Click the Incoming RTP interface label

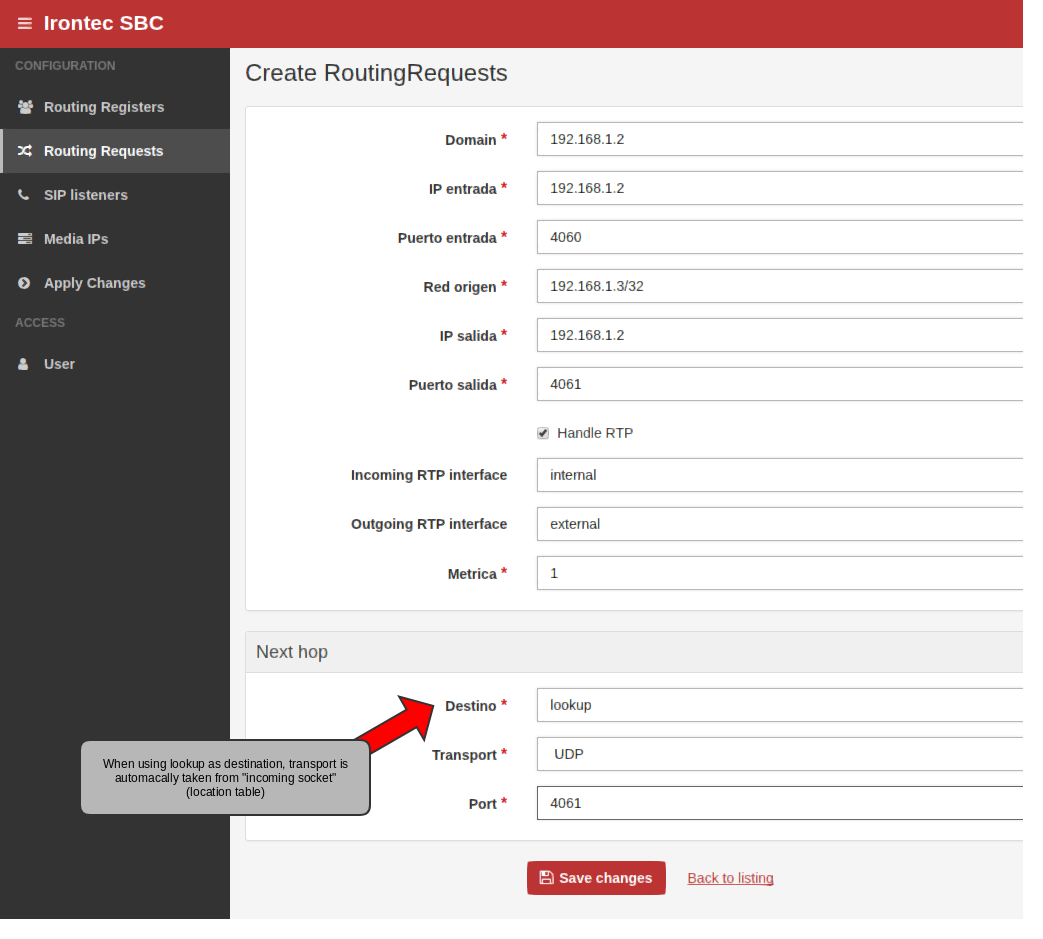click(429, 475)
